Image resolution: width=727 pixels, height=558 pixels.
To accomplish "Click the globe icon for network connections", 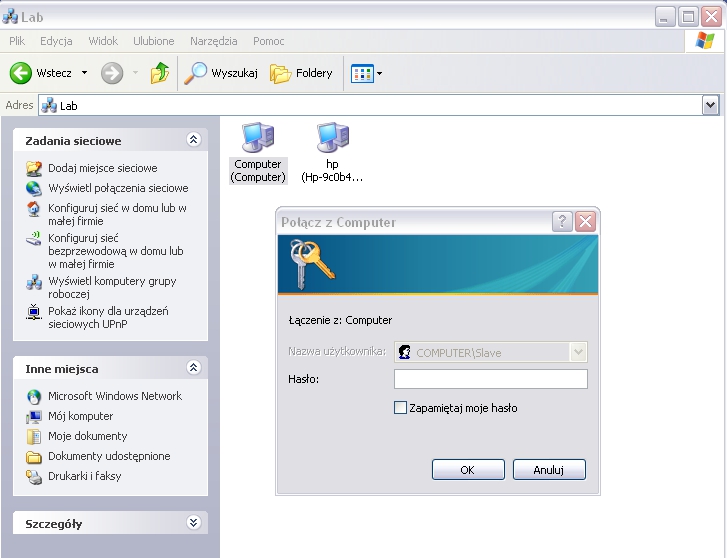I will 34,188.
